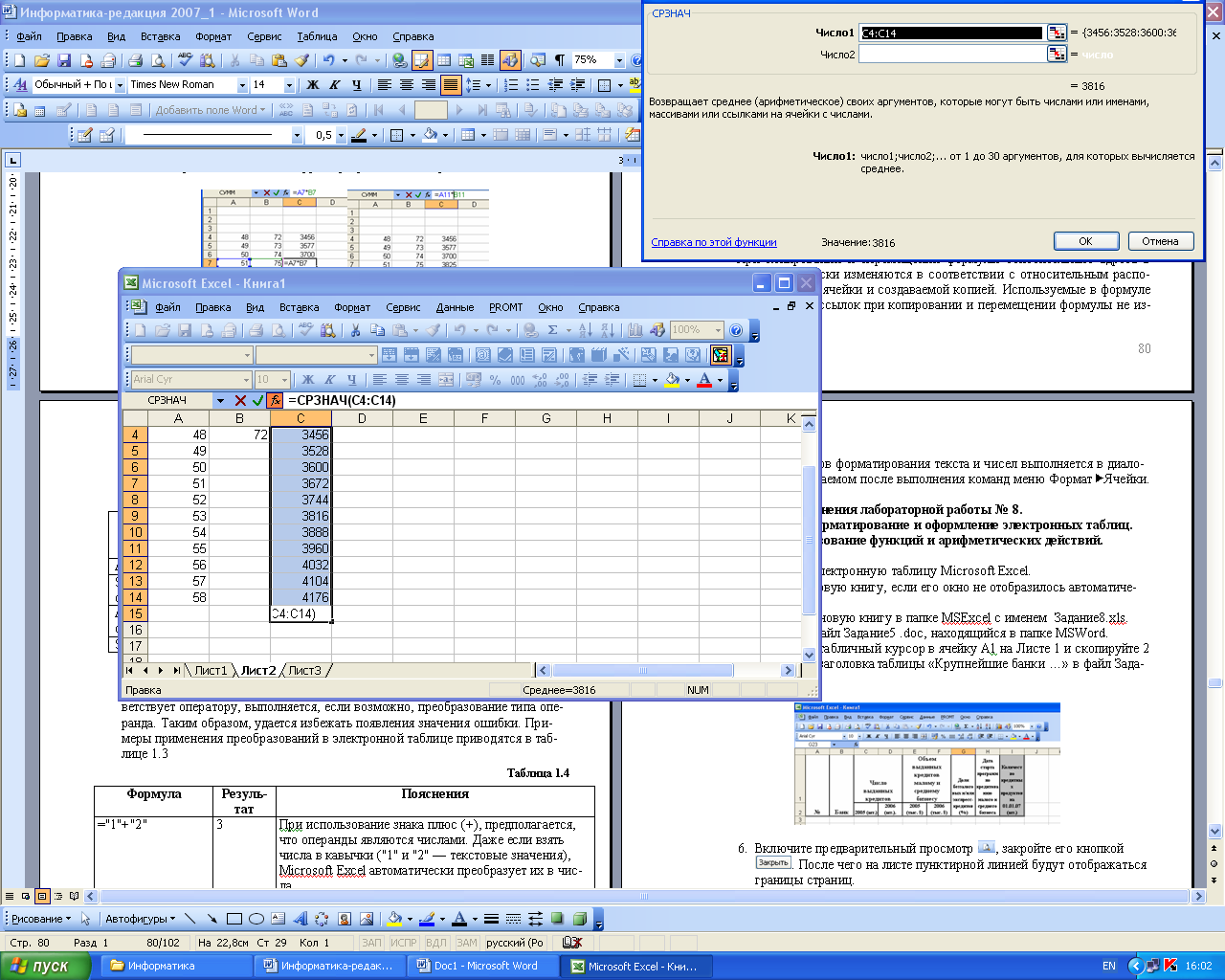Select Excel column header G
Image resolution: width=1225 pixels, height=980 pixels.
(546, 418)
